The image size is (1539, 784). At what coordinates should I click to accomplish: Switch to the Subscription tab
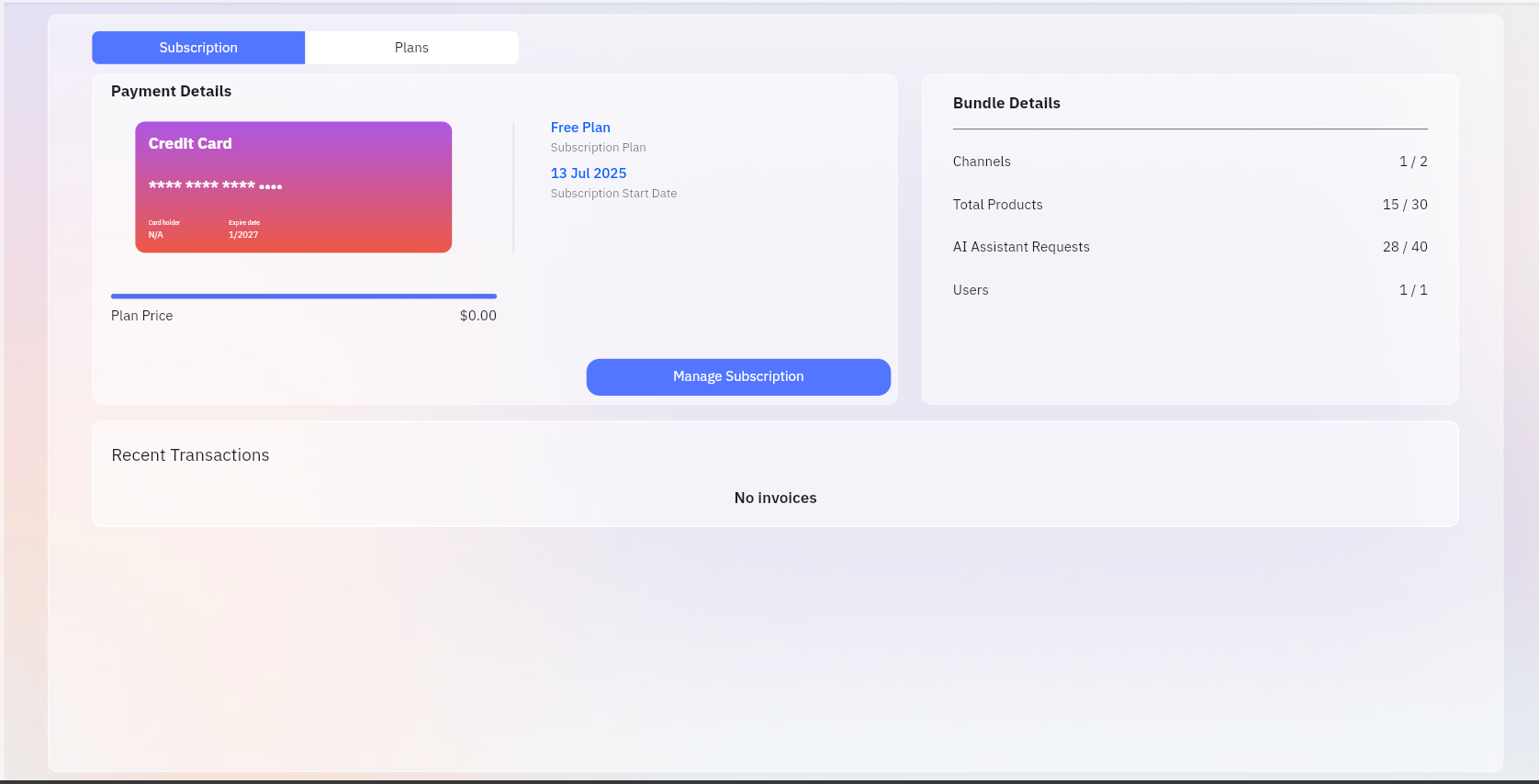click(198, 48)
